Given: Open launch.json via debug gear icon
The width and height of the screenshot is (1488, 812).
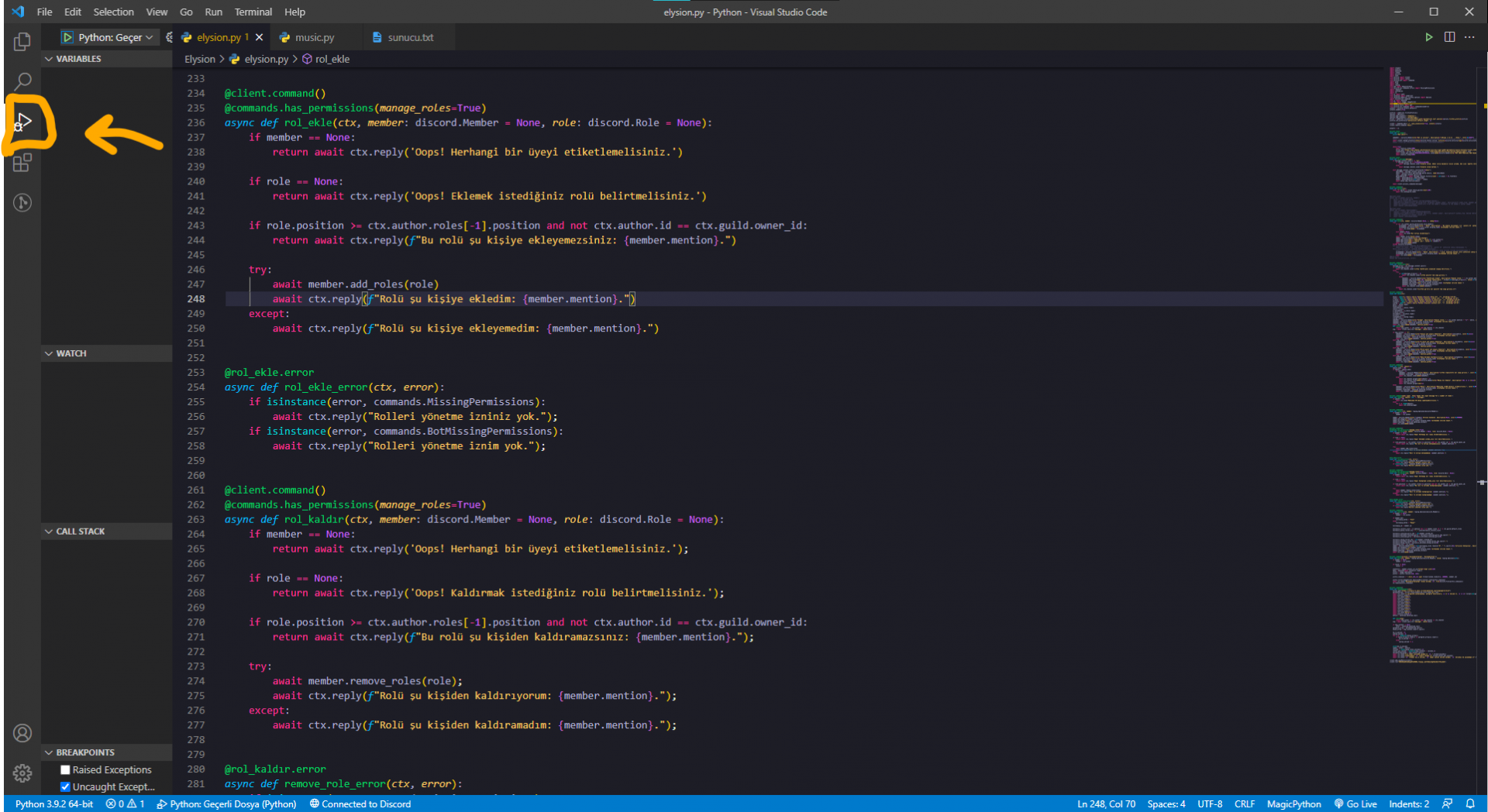Looking at the screenshot, I should [x=169, y=37].
